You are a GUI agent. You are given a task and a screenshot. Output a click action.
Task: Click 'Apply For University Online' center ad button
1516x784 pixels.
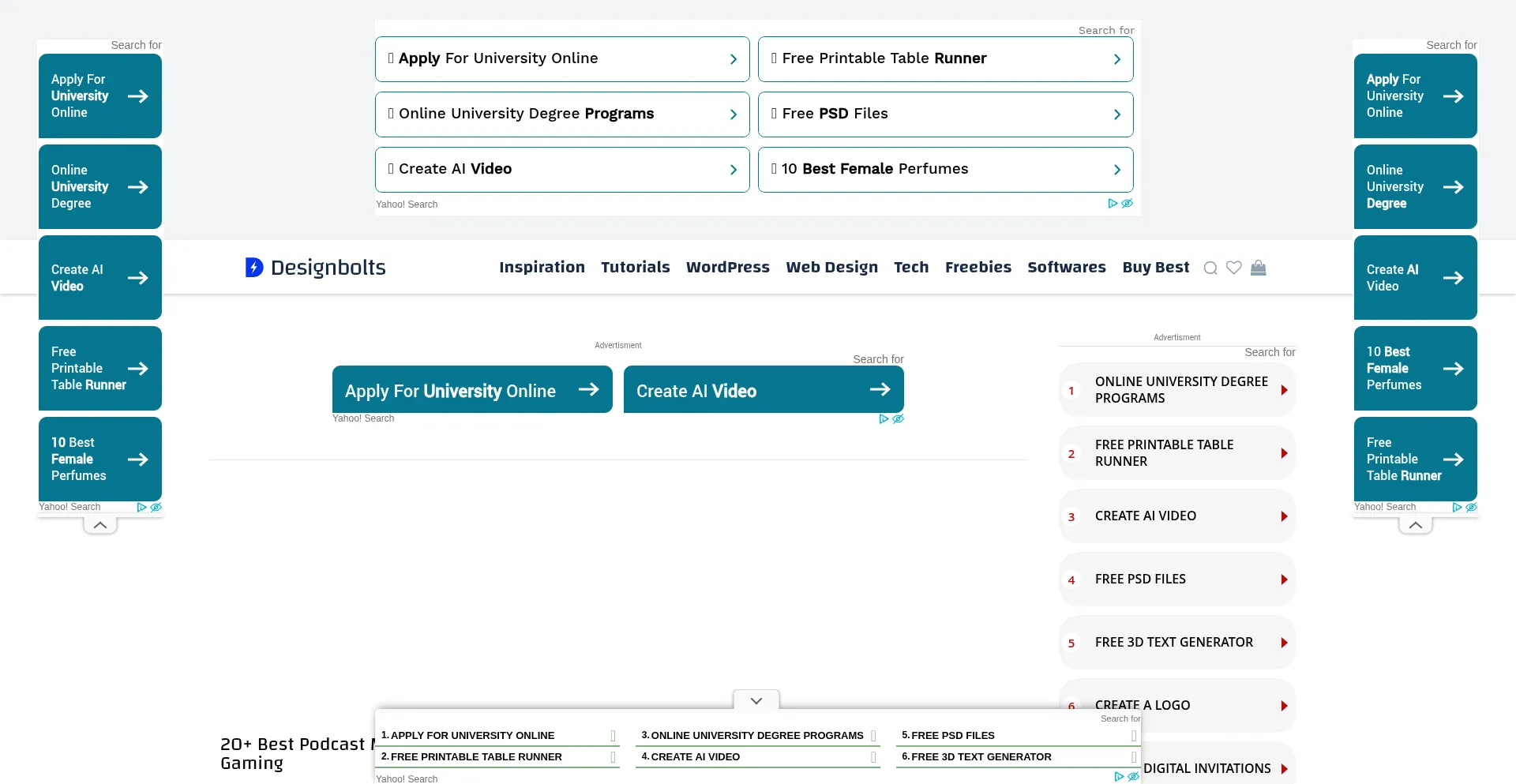click(x=471, y=390)
